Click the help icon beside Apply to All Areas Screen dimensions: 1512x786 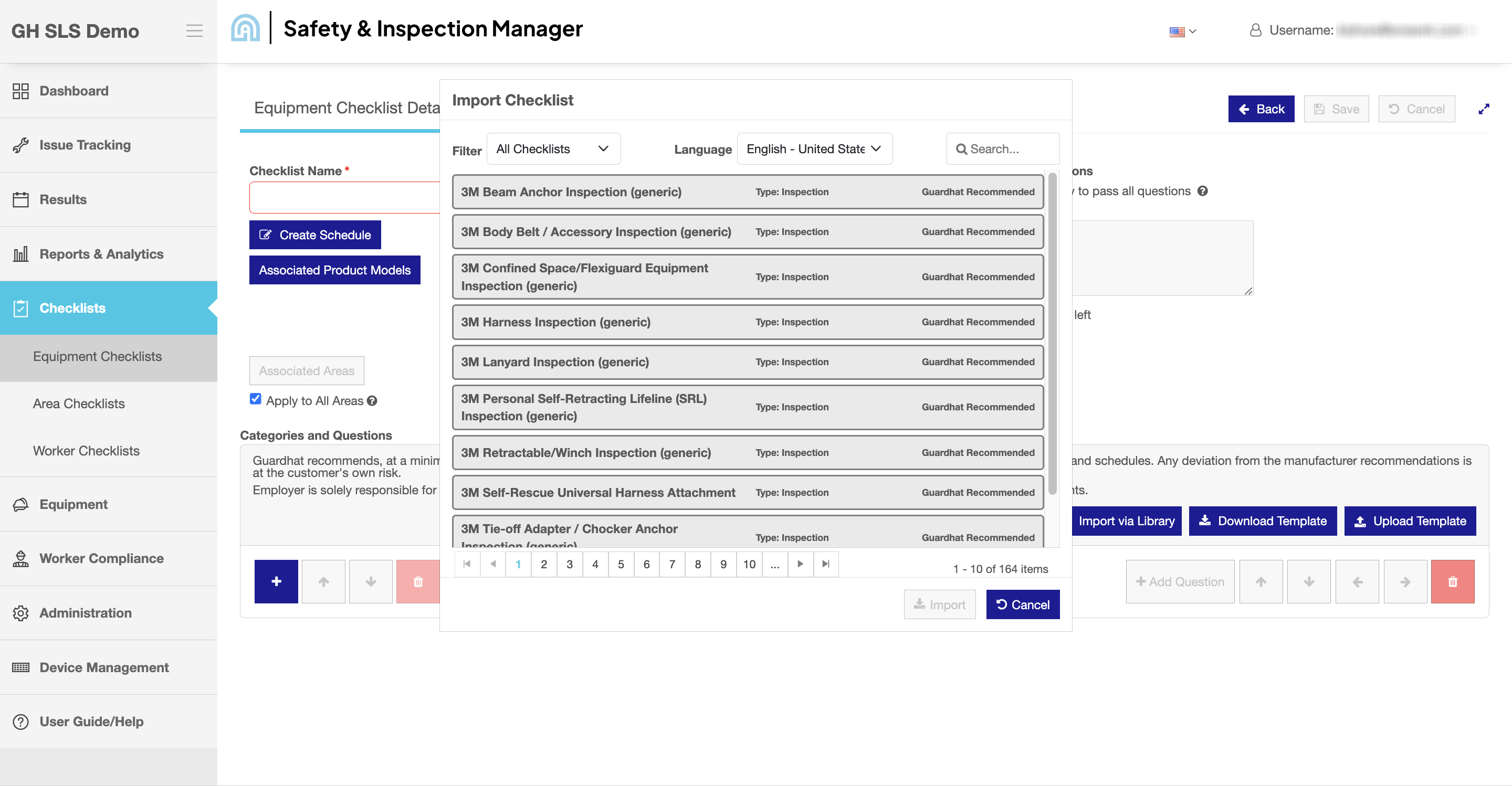[x=372, y=401]
